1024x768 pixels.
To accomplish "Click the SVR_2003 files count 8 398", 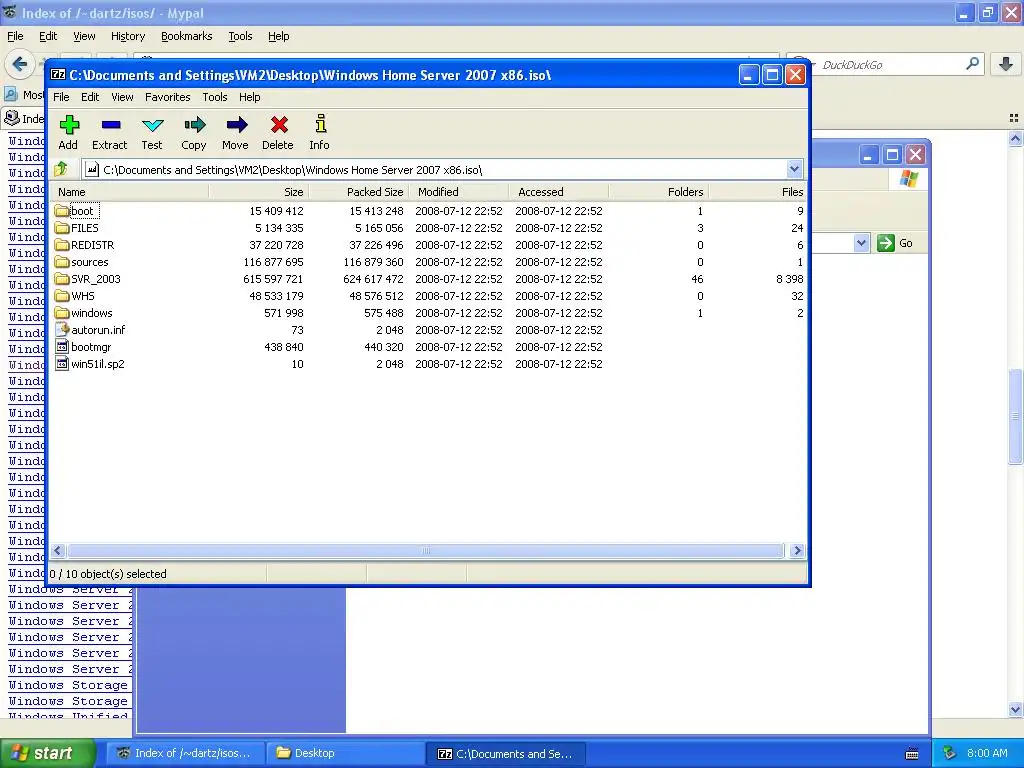I will pos(790,279).
